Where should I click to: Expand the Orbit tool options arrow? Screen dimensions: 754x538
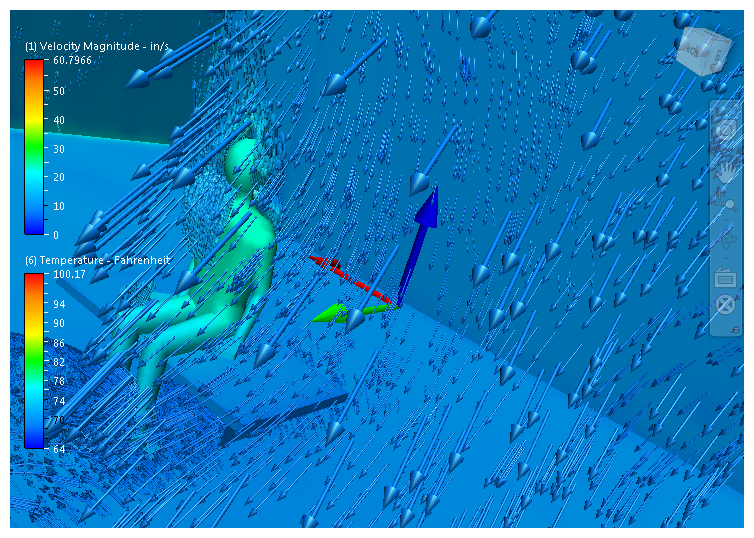[726, 259]
